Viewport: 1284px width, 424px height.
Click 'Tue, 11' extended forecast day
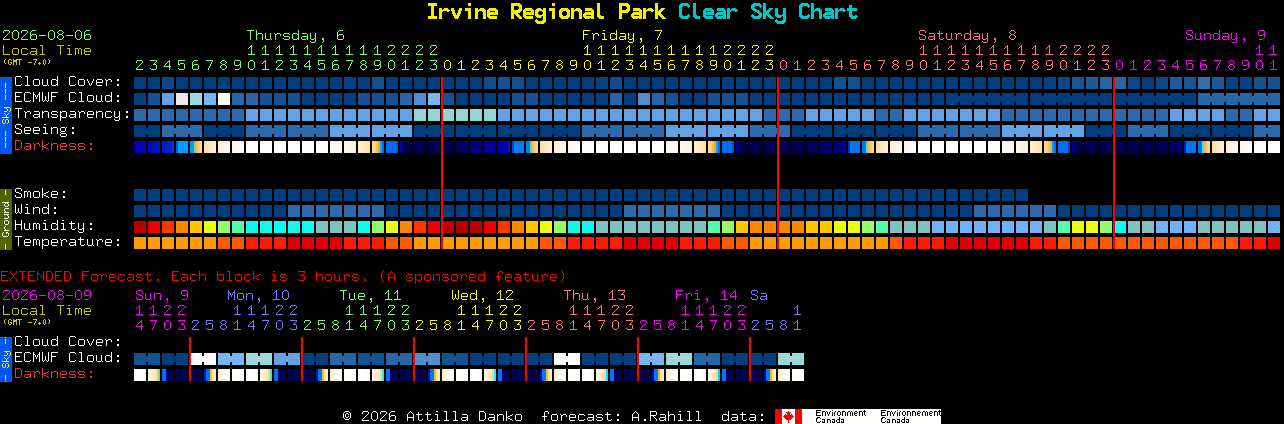370,295
